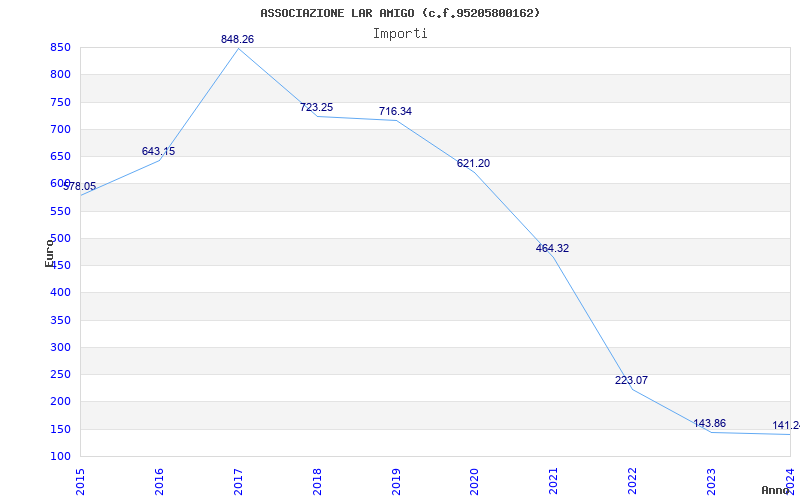
Task: Click the 578.05 data label
Action: tap(80, 186)
